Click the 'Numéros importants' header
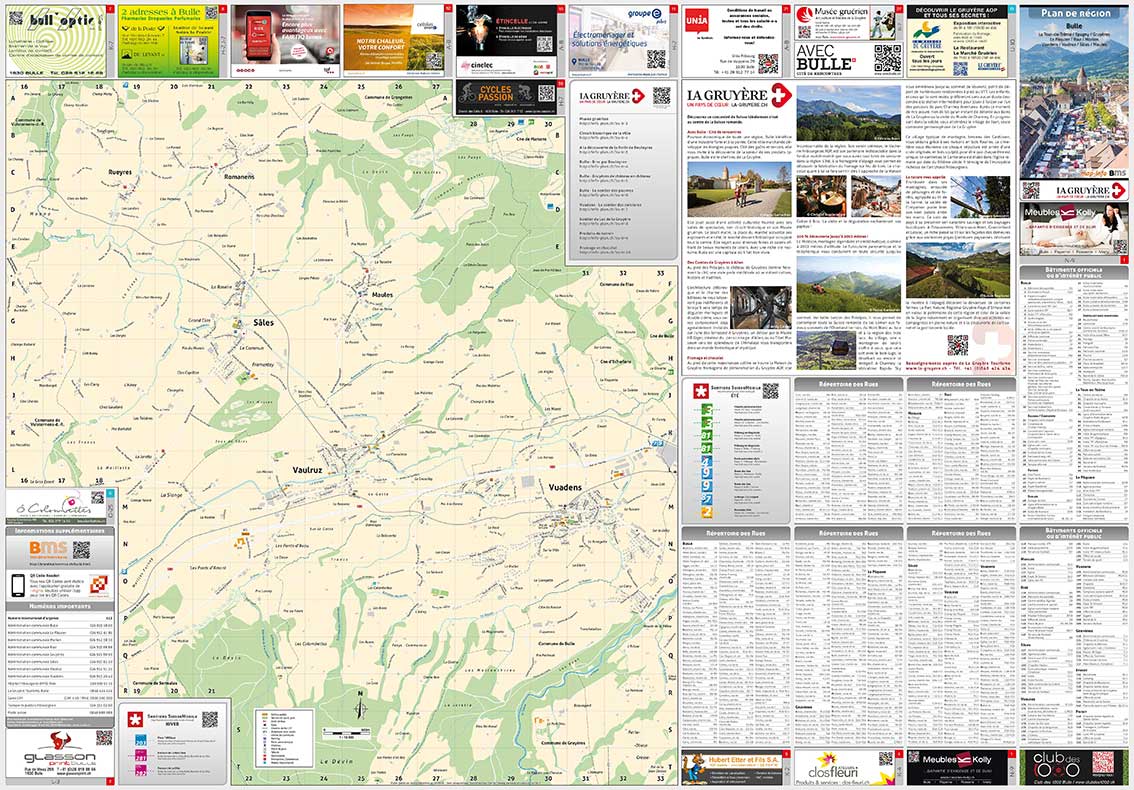This screenshot has height=790, width=1134. (x=60, y=606)
